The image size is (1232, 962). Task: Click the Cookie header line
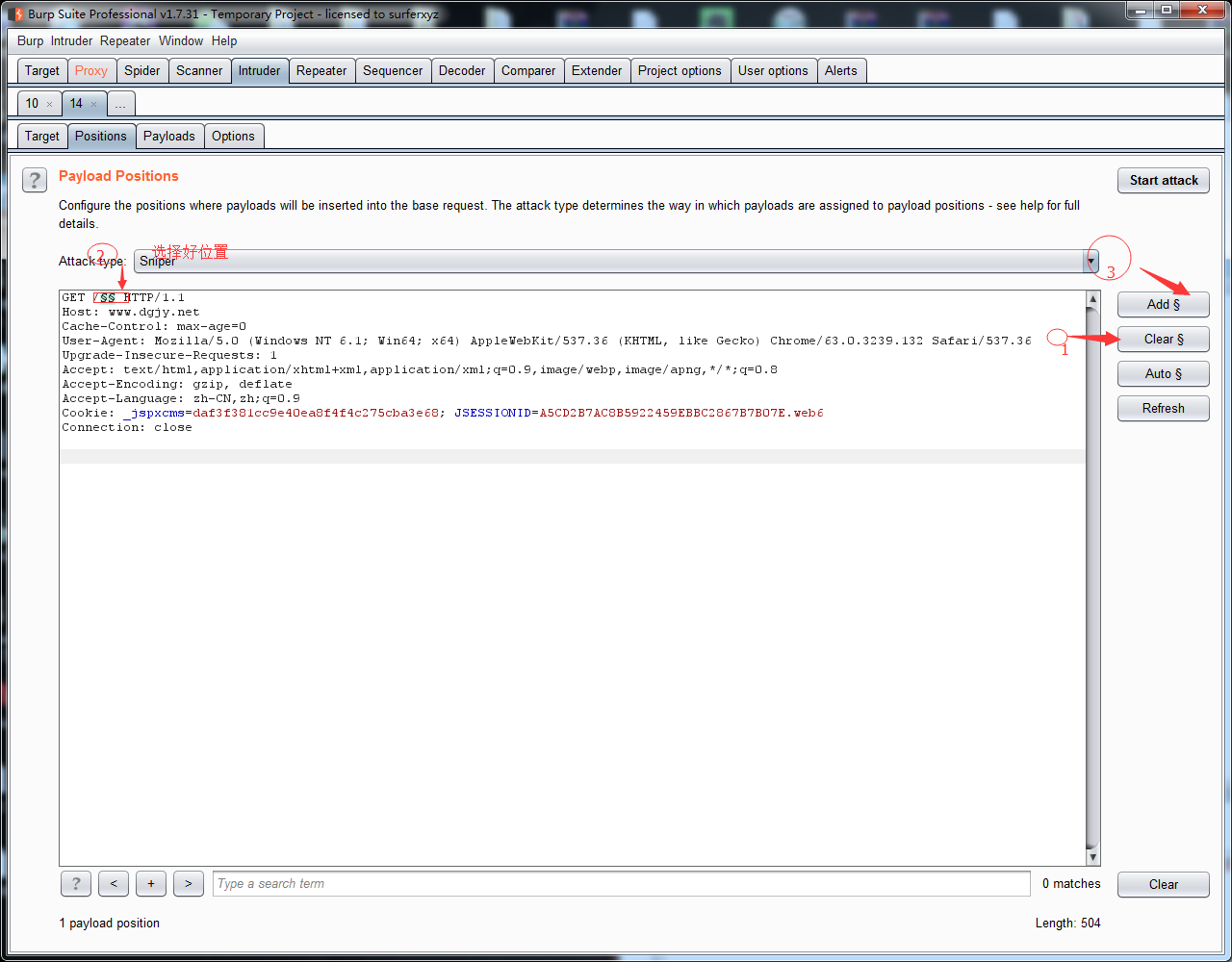[x=443, y=413]
